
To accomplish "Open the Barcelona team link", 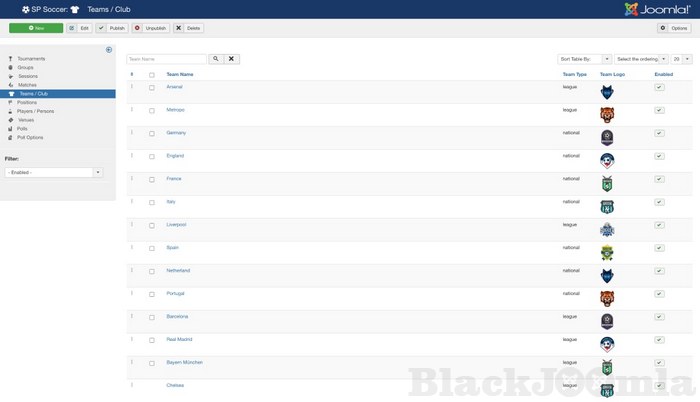I will coord(177,317).
